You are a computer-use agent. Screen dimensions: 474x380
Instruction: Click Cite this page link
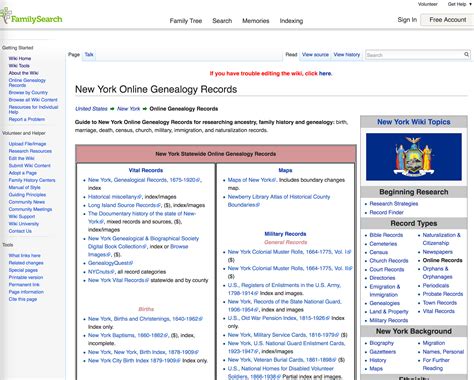click(x=23, y=299)
